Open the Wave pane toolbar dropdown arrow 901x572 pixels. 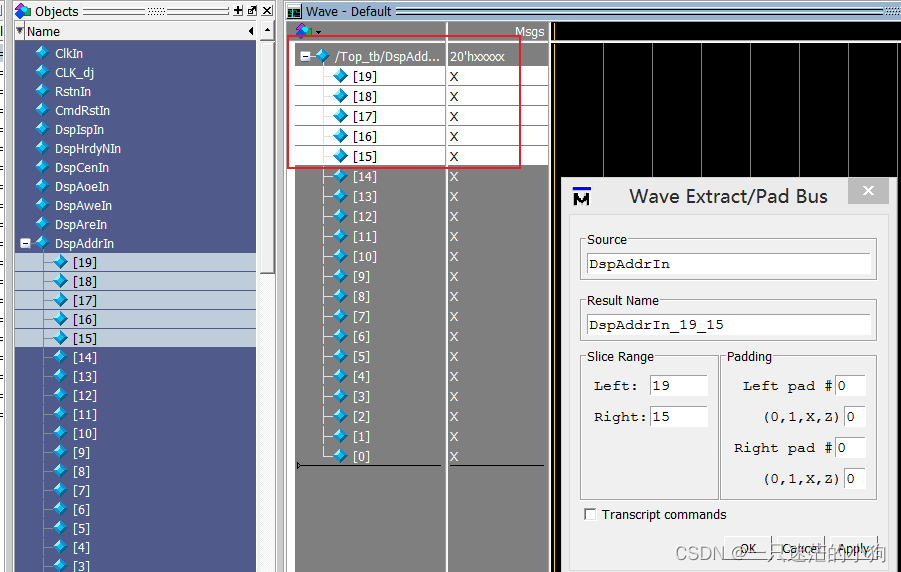coord(318,32)
